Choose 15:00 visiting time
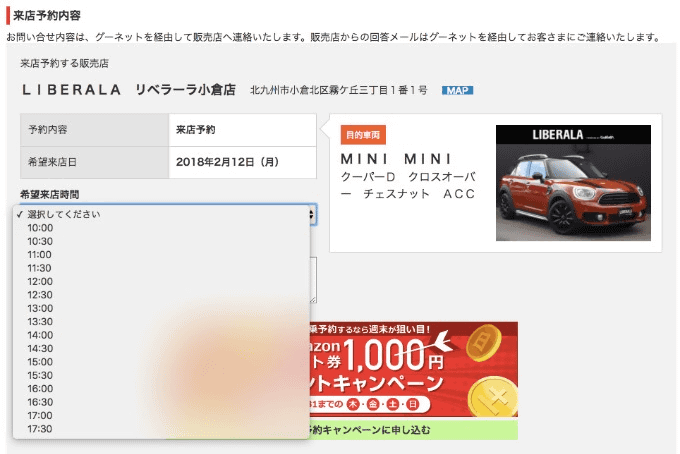Screen dimensions: 680x454 tap(161, 362)
